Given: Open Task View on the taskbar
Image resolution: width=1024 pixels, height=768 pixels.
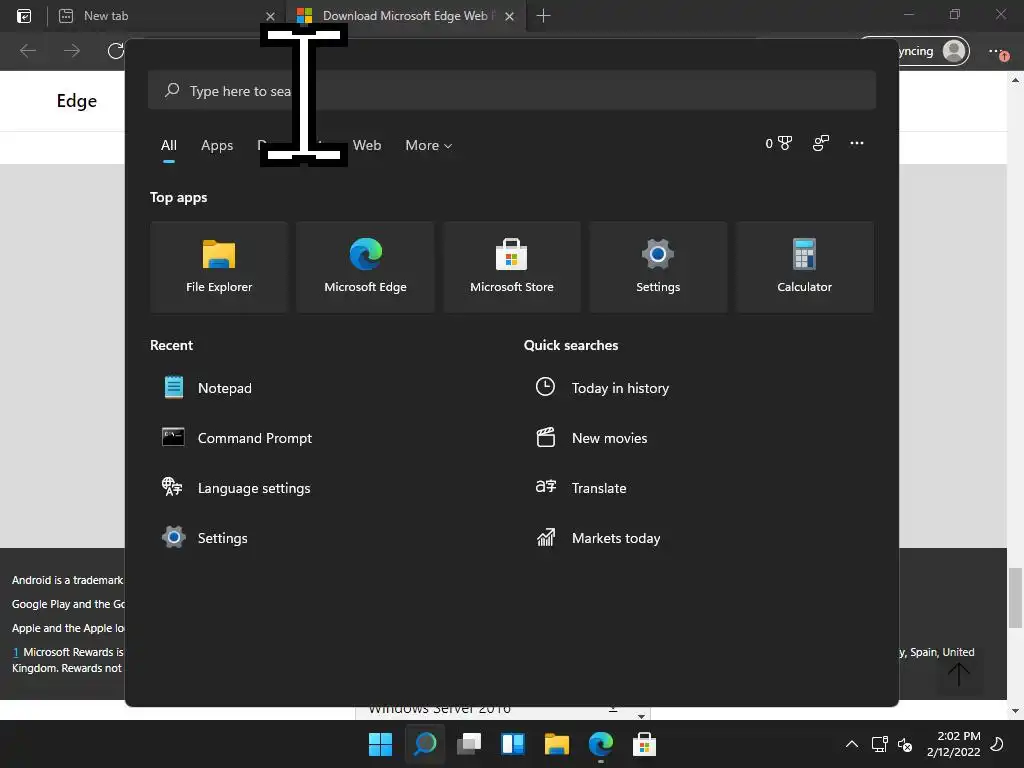Looking at the screenshot, I should tap(469, 744).
